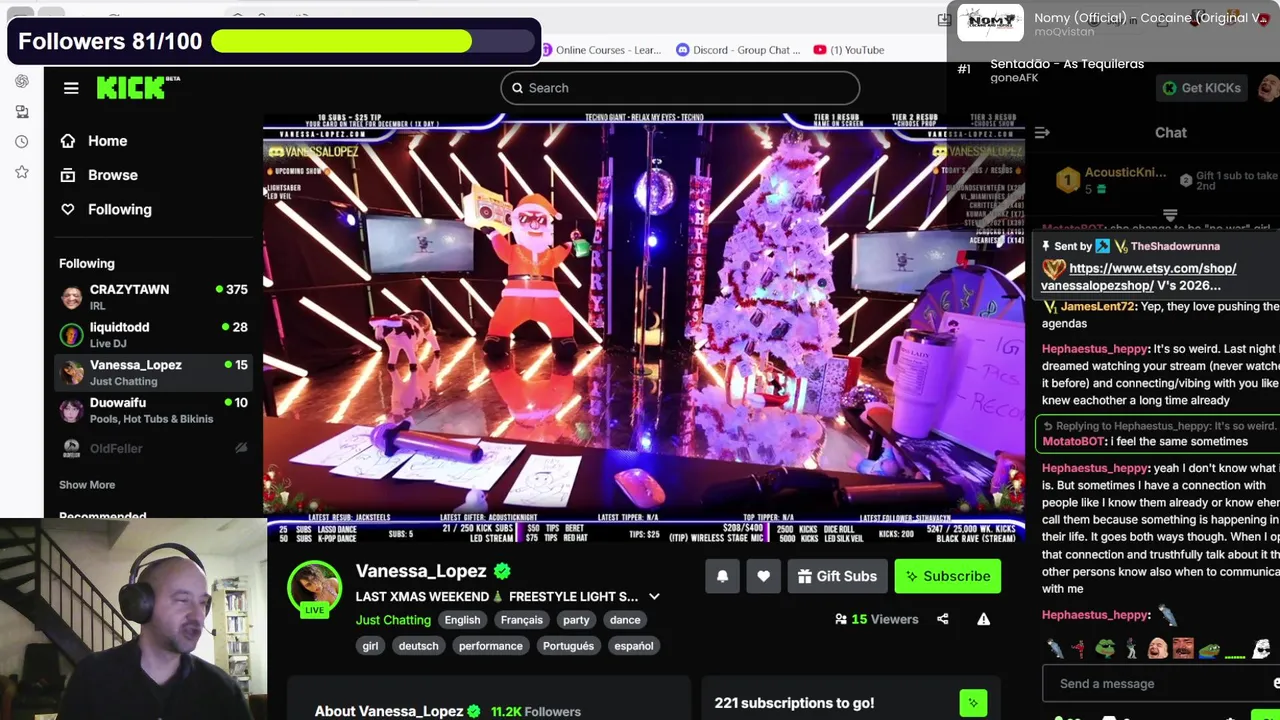Toggle notifications with the bell button

pos(722,576)
